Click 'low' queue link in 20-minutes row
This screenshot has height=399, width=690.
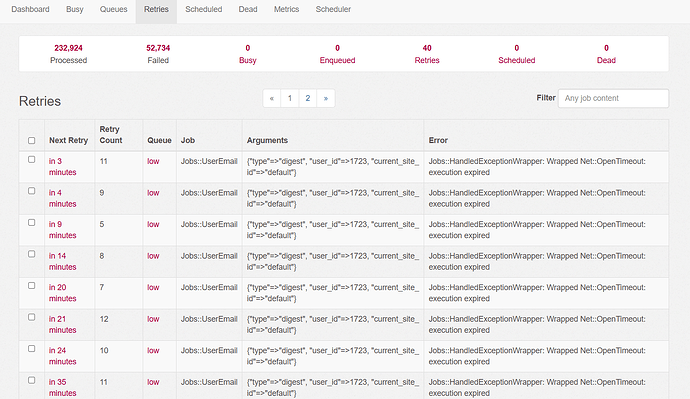153,287
